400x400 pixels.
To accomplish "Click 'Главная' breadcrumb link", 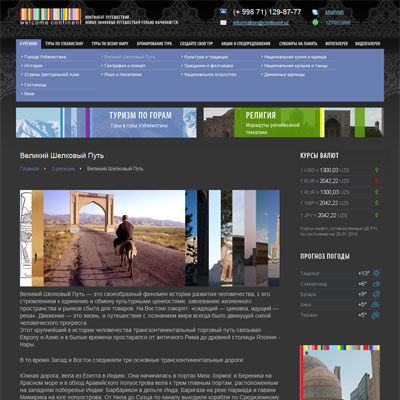I will coord(29,169).
